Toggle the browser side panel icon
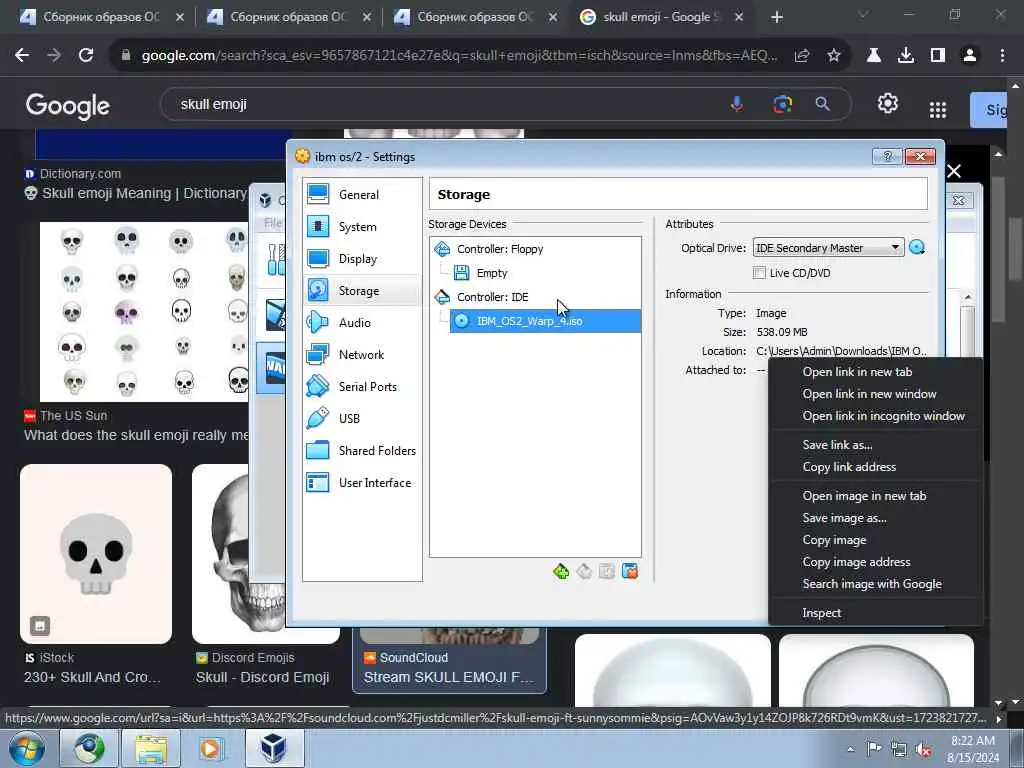The width and height of the screenshot is (1024, 768). [x=938, y=56]
